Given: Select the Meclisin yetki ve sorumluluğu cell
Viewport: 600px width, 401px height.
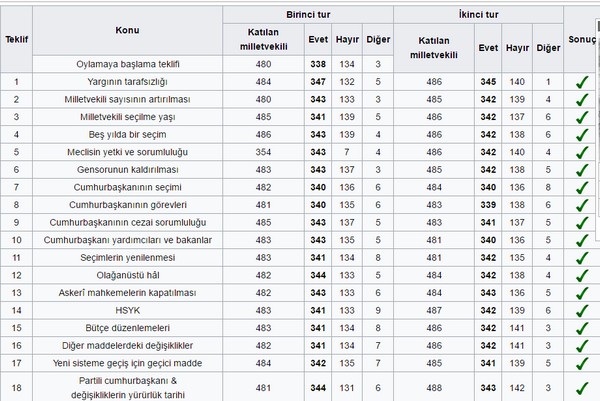Looking at the screenshot, I should point(128,152).
